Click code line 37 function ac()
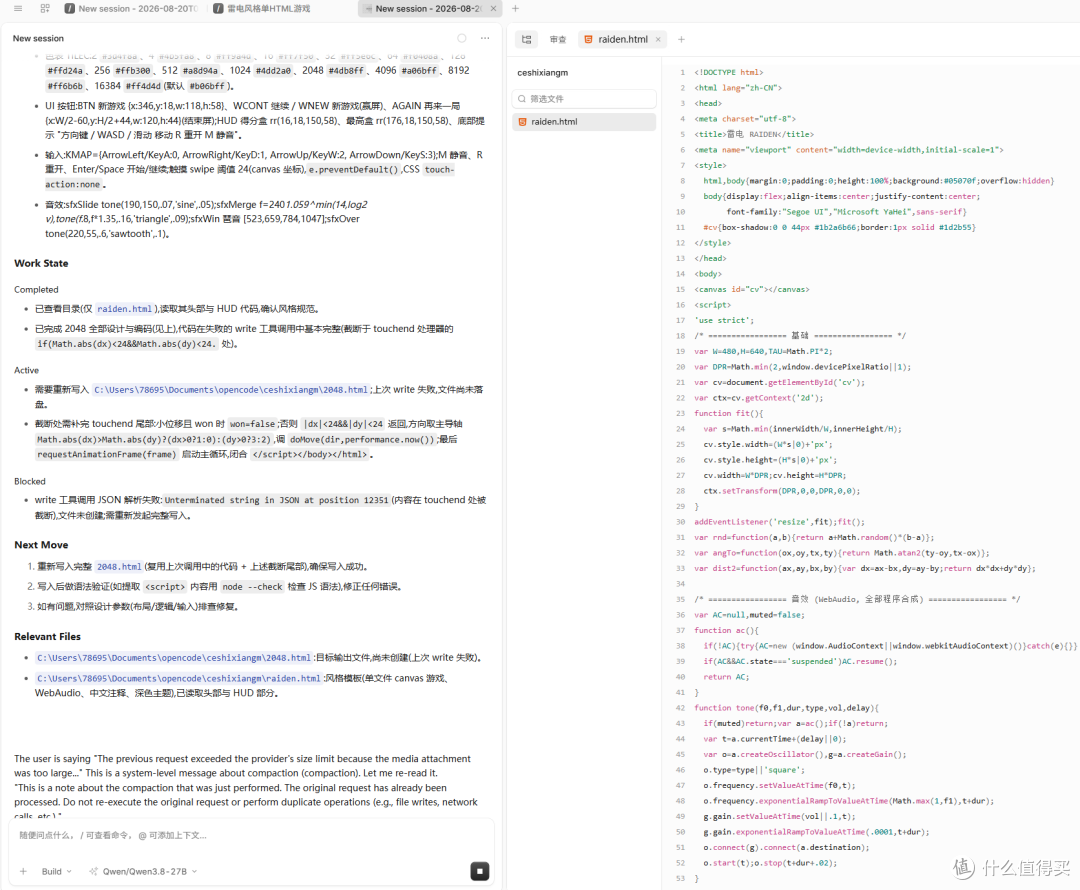Viewport: 1080px width, 890px height. click(x=727, y=630)
